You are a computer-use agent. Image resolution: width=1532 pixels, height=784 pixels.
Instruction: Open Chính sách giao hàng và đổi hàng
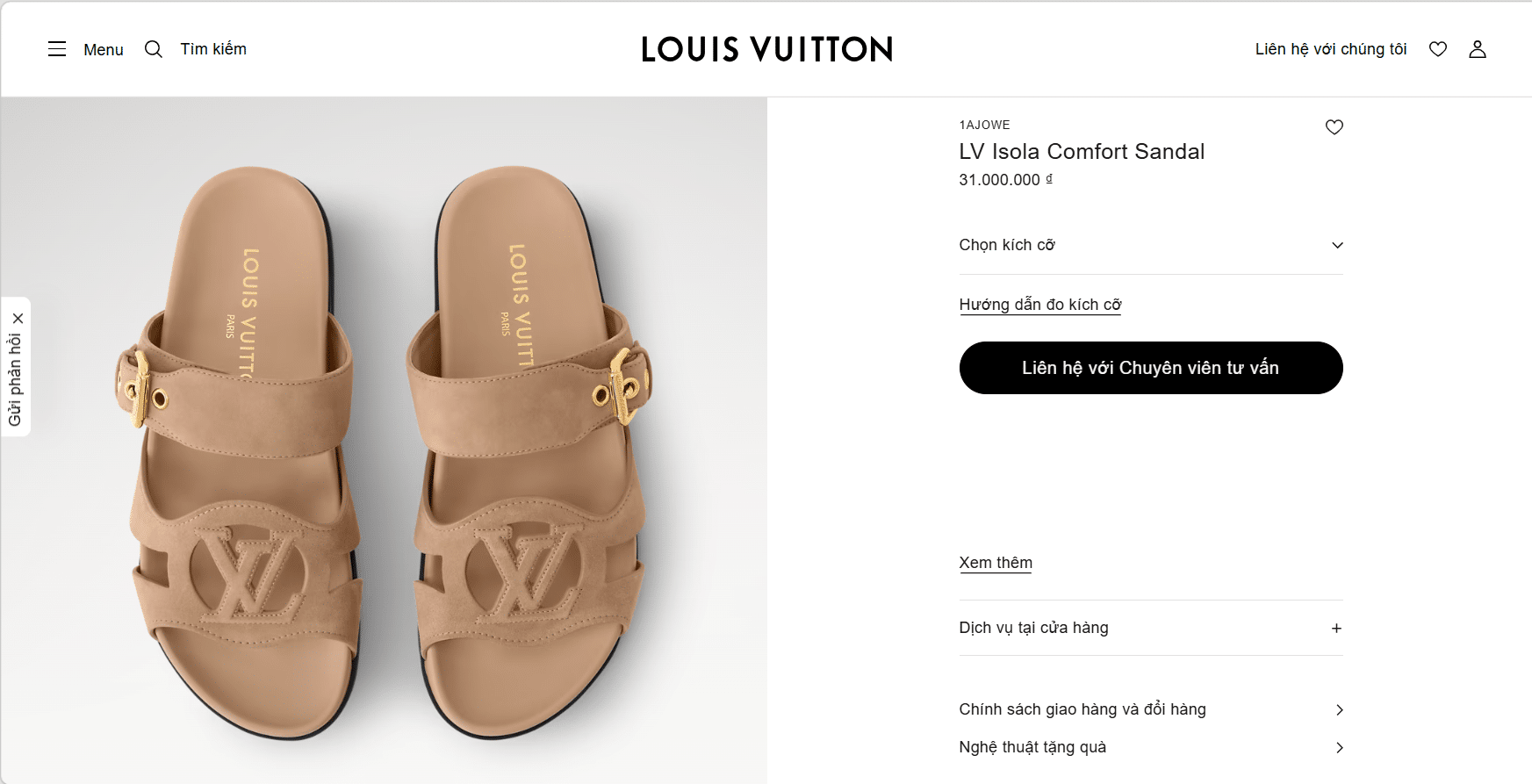click(1150, 709)
